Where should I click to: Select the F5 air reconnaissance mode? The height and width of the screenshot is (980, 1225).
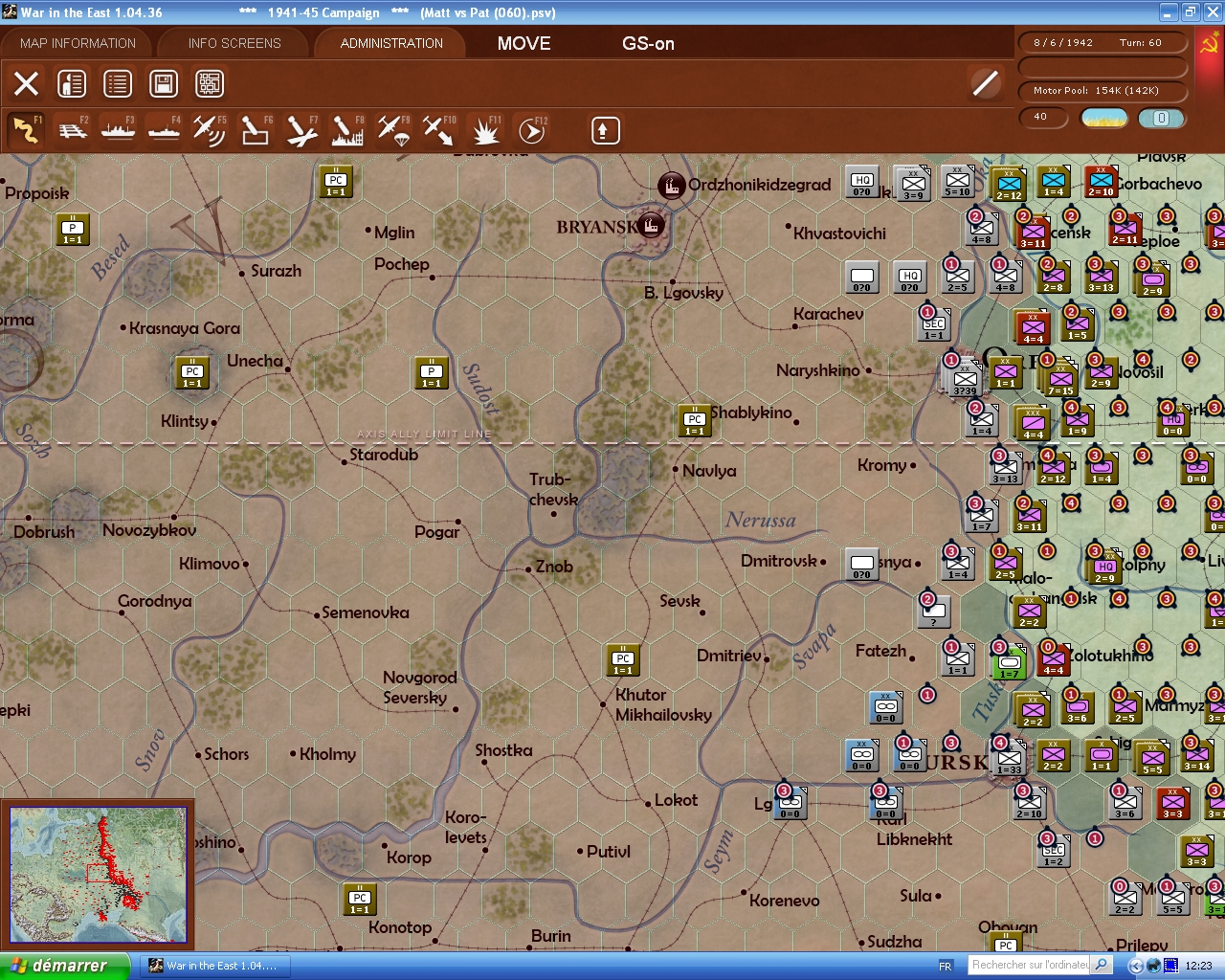(x=210, y=130)
